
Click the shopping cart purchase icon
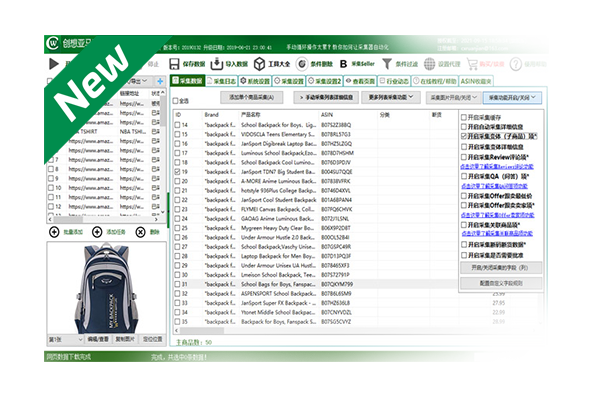[x=472, y=64]
